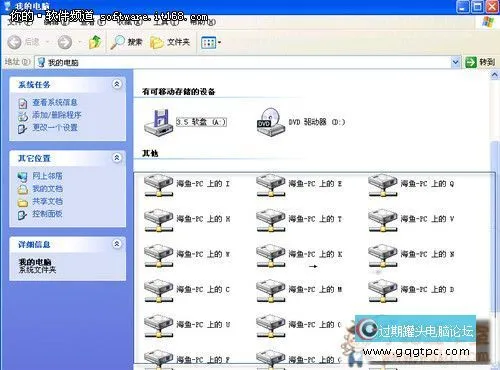Image resolution: width=500 pixels, height=370 pixels.
Task: Click the Go (转到) button
Action: tap(480, 62)
